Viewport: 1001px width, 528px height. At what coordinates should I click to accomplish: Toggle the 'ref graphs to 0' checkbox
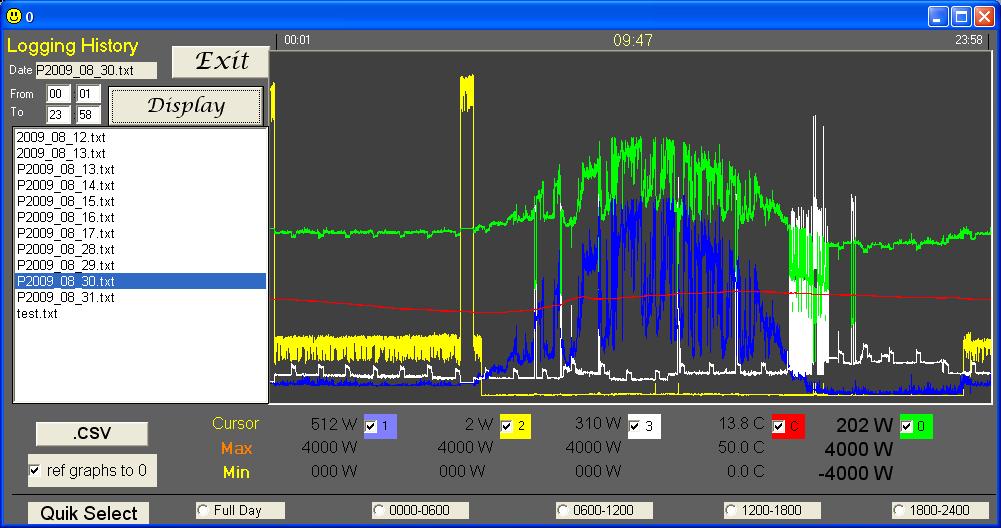tap(36, 470)
